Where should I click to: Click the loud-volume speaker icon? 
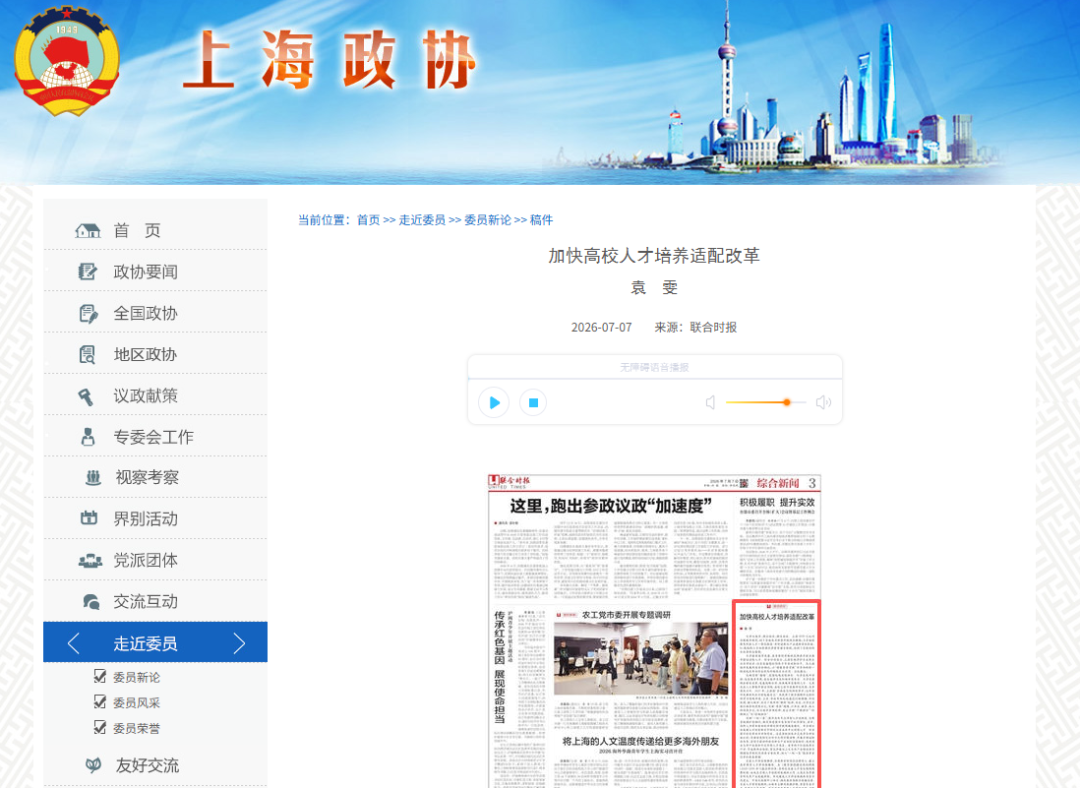click(x=823, y=402)
